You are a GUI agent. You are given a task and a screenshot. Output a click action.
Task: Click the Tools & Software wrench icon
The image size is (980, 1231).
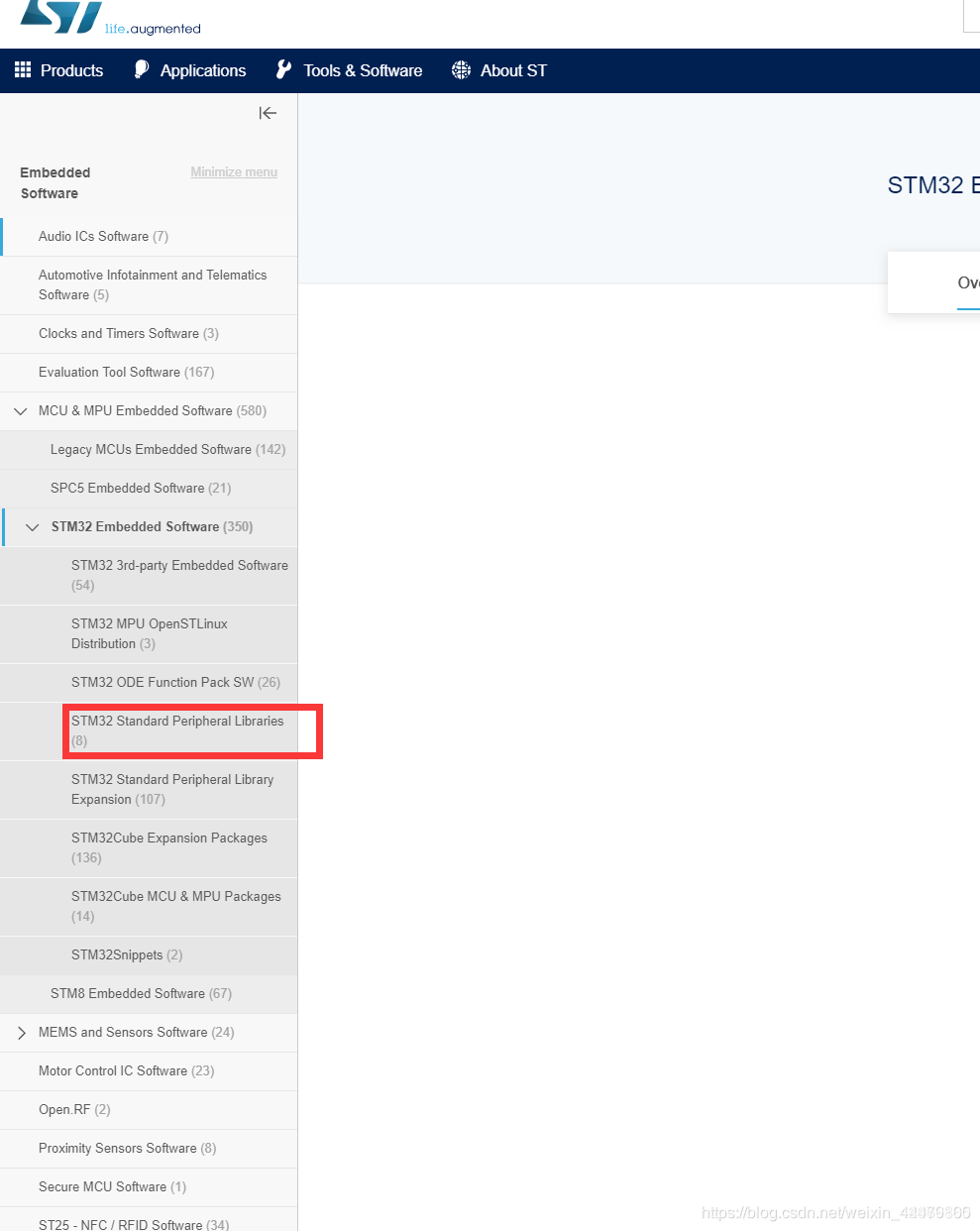(x=283, y=69)
